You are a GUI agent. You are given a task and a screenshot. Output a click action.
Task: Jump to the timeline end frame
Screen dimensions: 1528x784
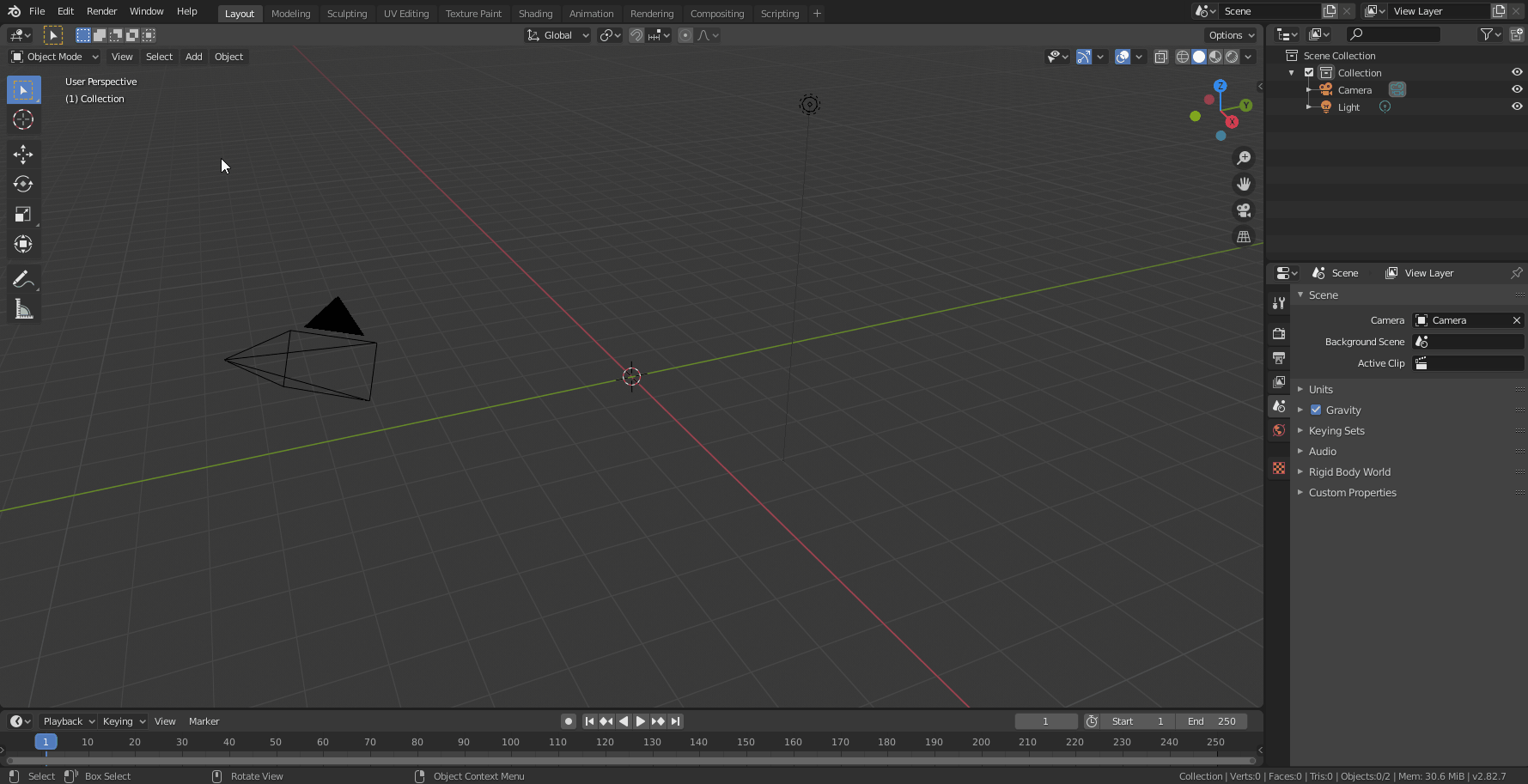(676, 721)
